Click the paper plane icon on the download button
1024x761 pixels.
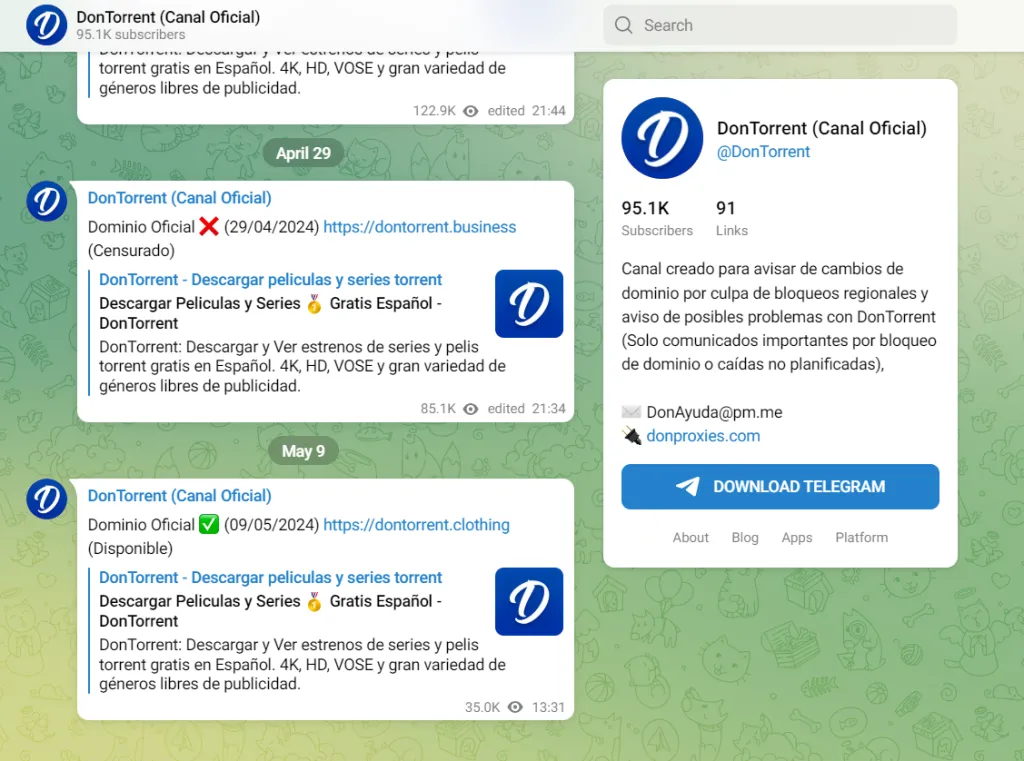(x=688, y=487)
